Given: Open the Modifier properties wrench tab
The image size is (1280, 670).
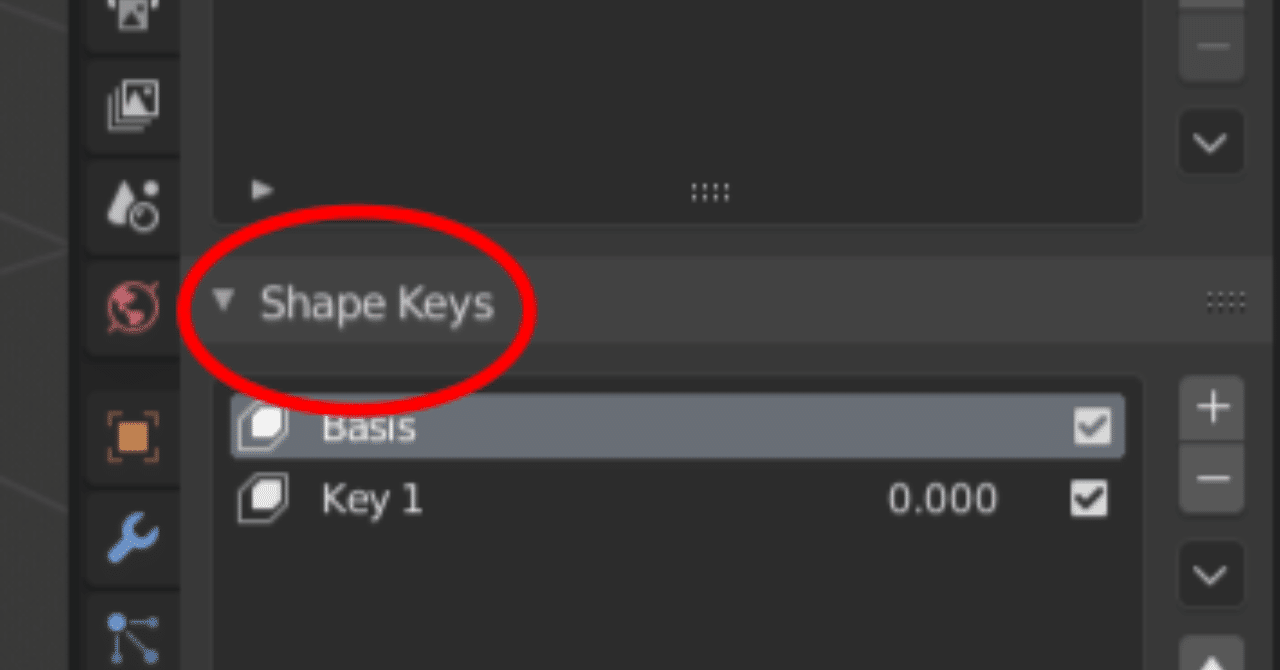Looking at the screenshot, I should click(x=133, y=538).
